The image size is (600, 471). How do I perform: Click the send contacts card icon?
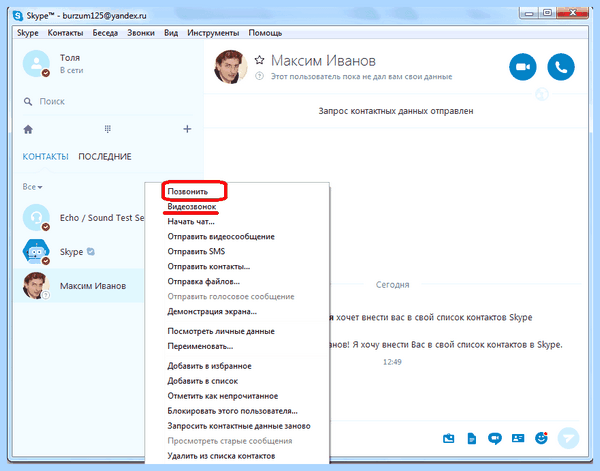click(x=518, y=438)
